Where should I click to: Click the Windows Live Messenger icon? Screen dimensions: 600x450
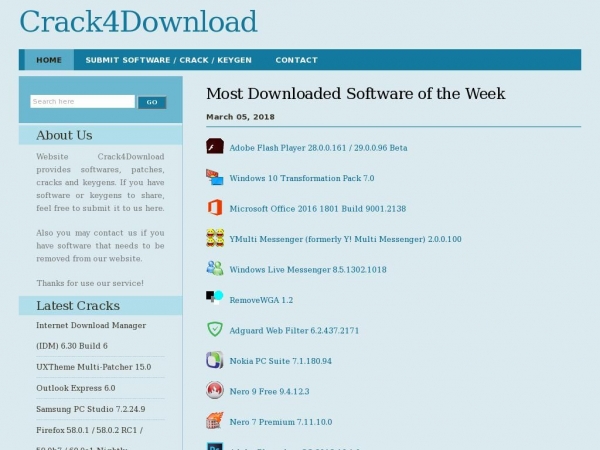tap(215, 268)
